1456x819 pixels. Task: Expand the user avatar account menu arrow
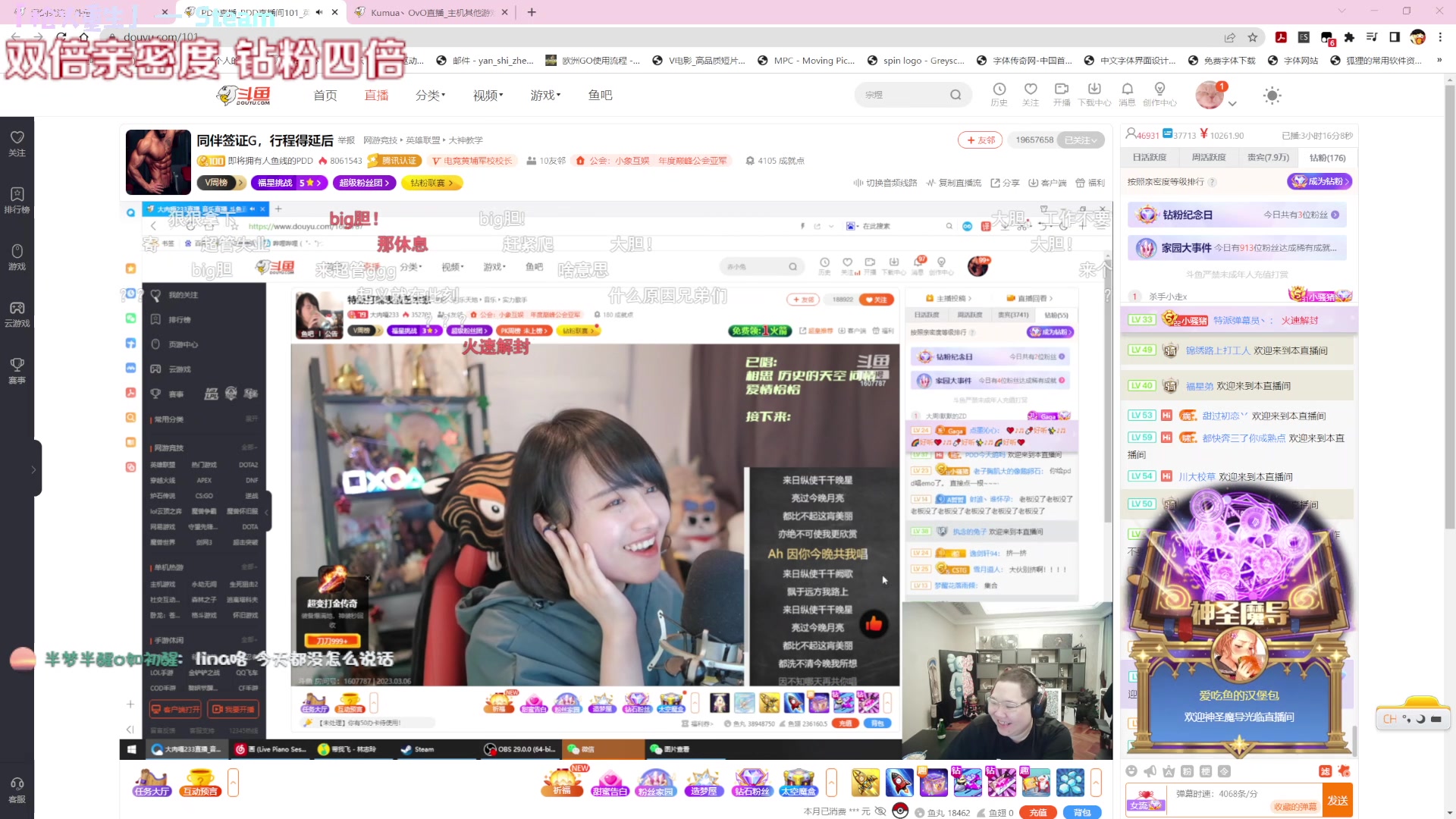click(1232, 103)
